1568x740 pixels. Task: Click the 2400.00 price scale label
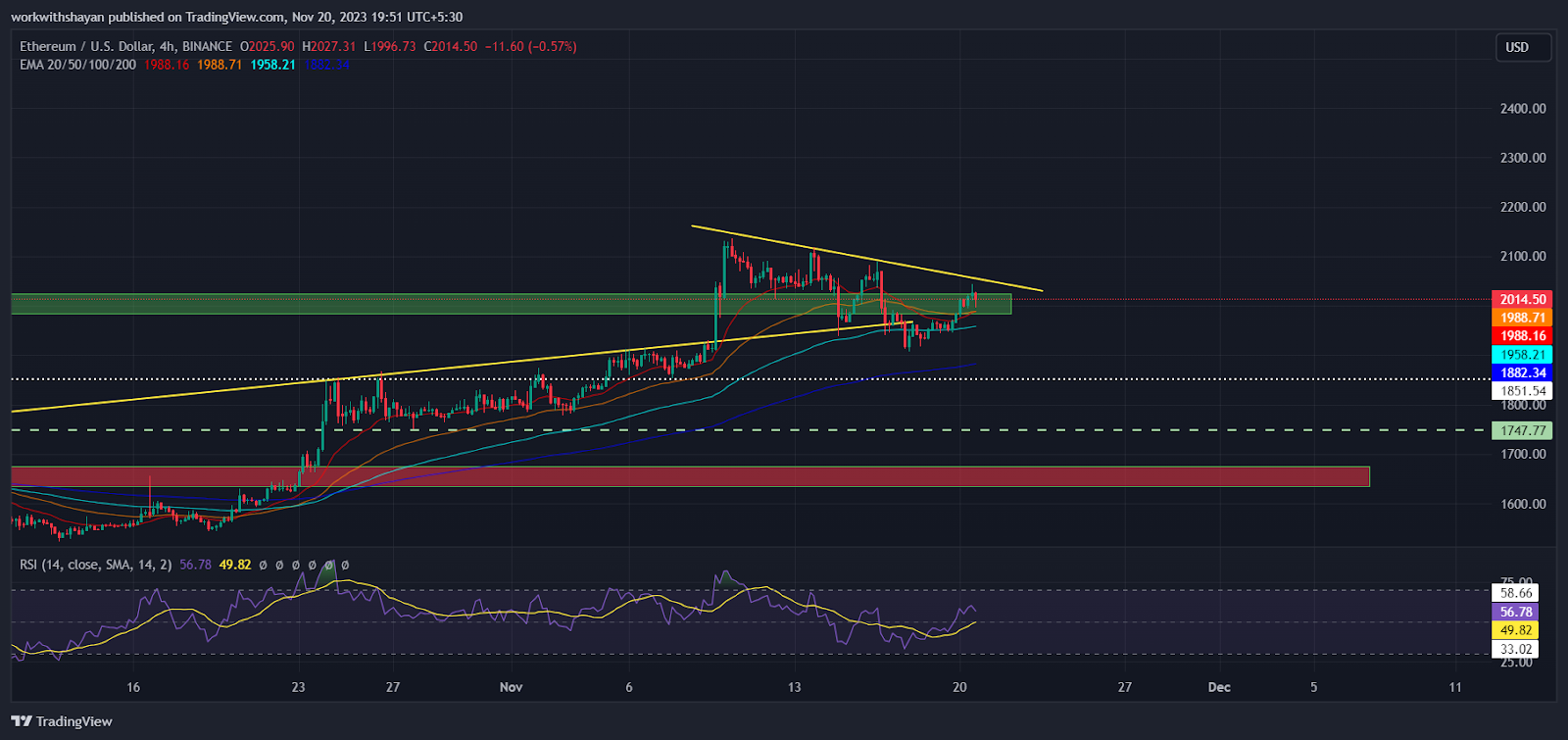pyautogui.click(x=1523, y=109)
